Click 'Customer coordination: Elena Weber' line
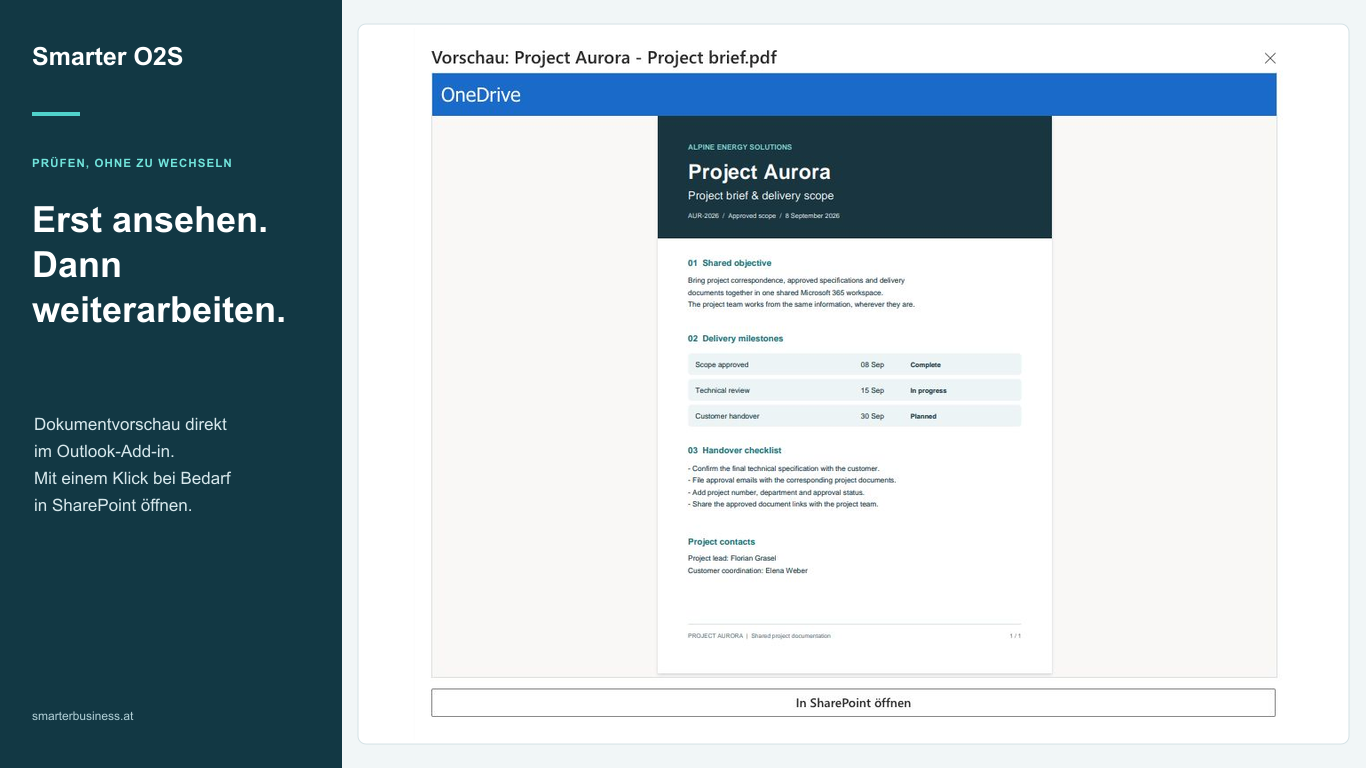 tap(748, 571)
